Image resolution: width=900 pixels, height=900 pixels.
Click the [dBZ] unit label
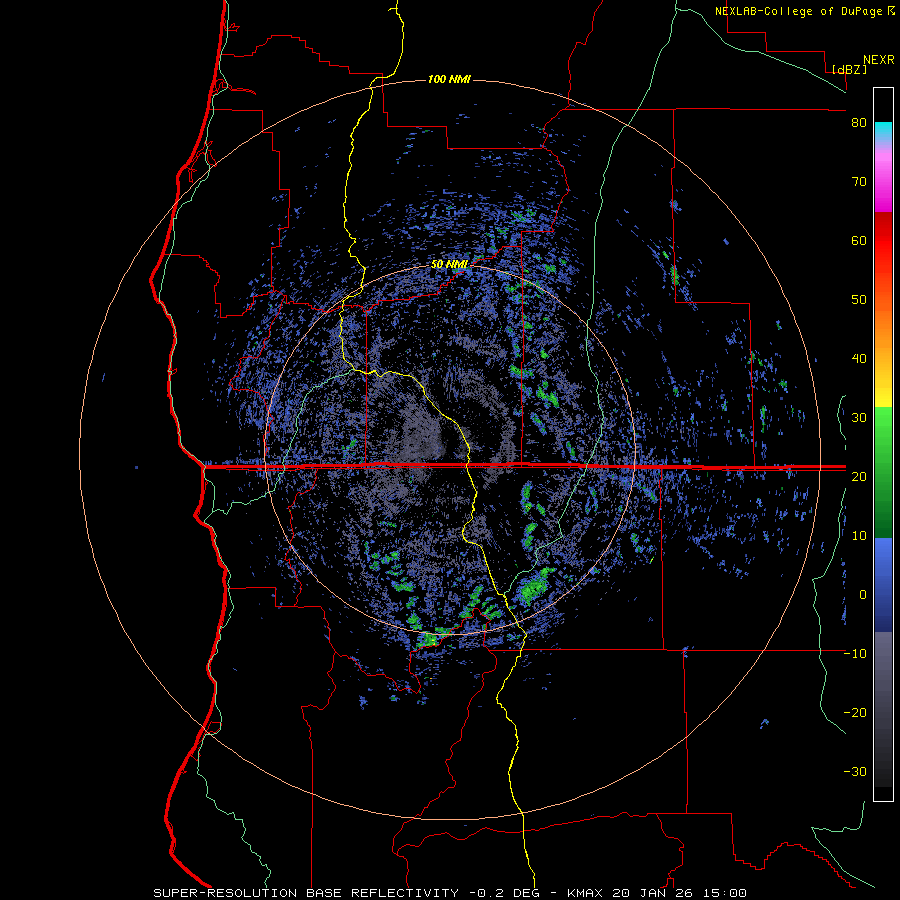(849, 69)
